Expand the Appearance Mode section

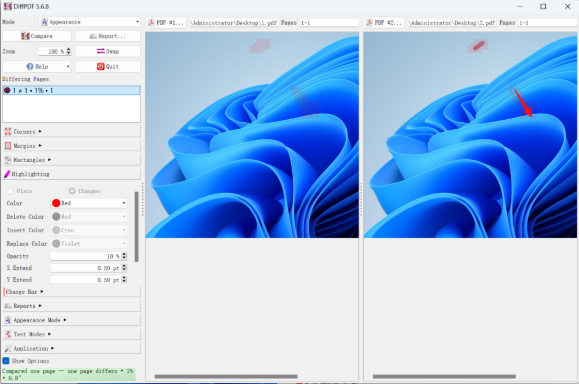coord(72,320)
